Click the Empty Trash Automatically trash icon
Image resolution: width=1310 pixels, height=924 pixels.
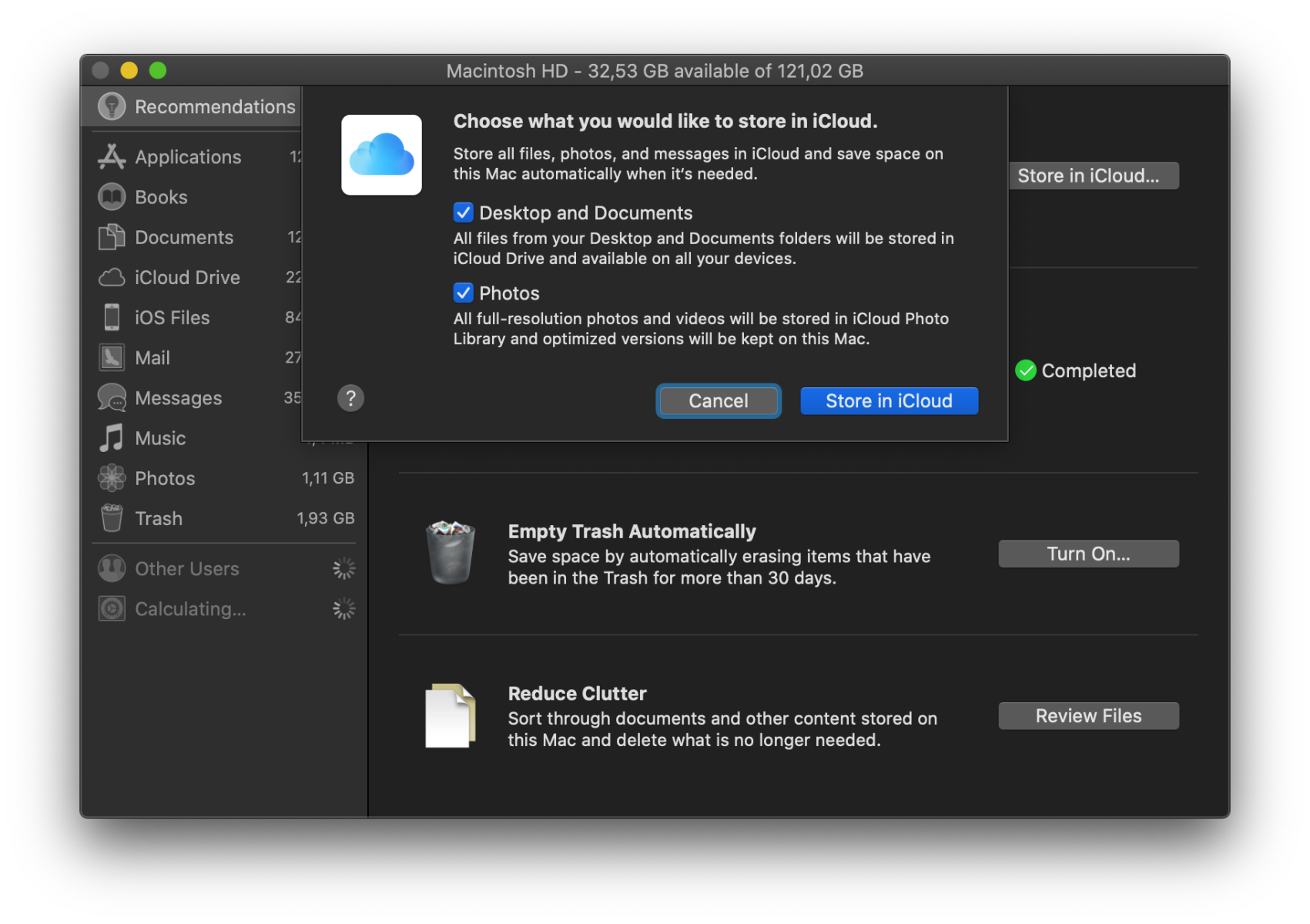point(451,552)
